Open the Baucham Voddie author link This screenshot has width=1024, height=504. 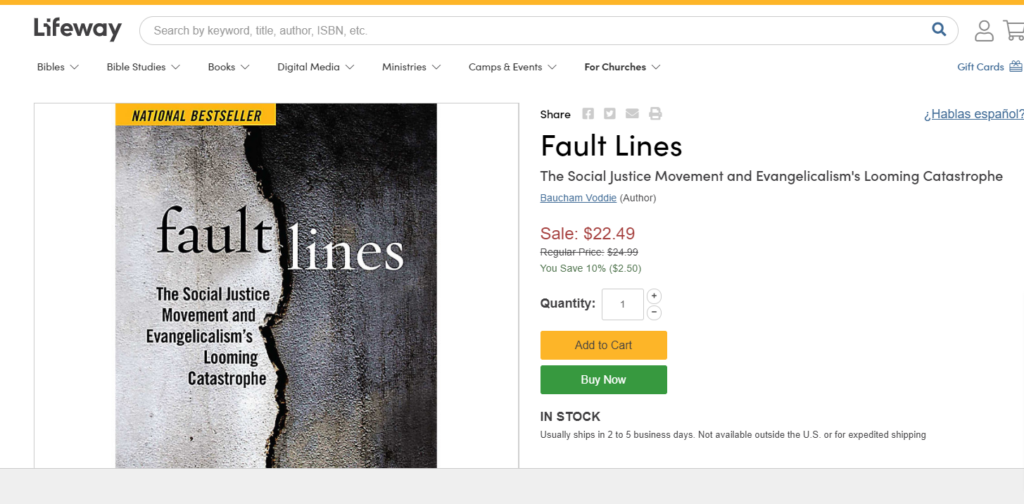[578, 198]
